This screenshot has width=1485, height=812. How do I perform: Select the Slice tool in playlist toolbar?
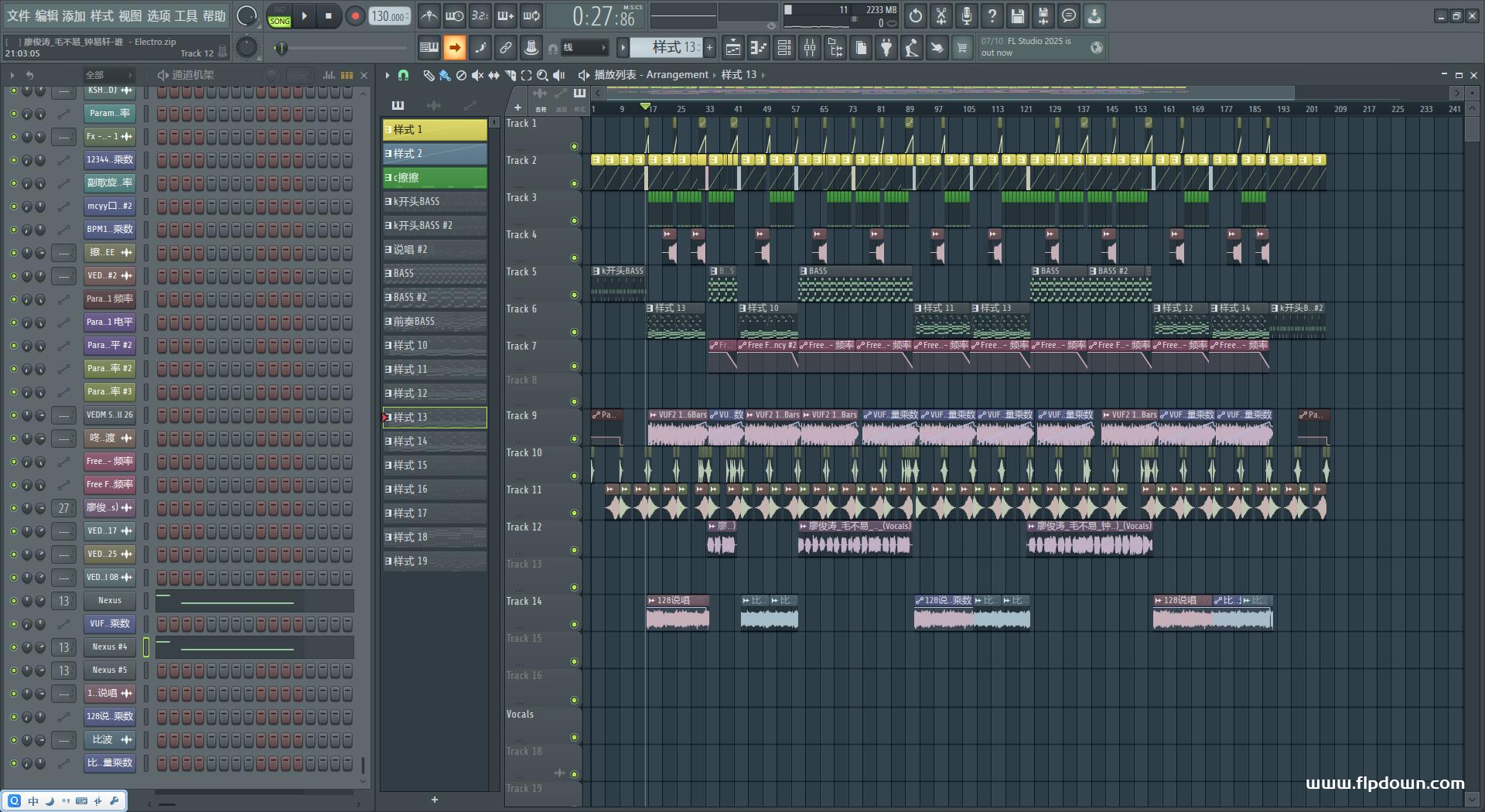[510, 75]
